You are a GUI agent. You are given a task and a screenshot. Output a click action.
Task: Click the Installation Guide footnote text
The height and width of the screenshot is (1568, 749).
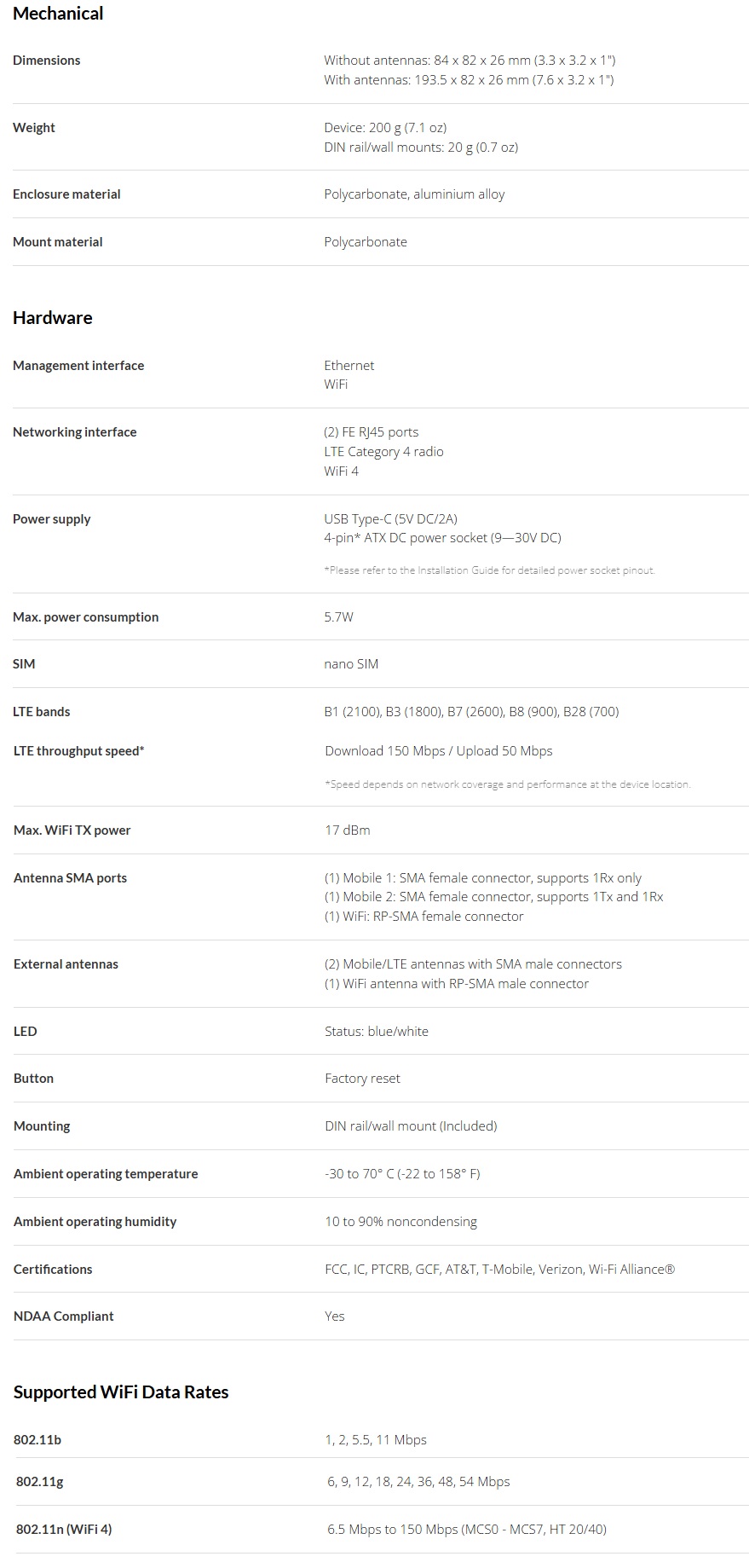(x=489, y=570)
